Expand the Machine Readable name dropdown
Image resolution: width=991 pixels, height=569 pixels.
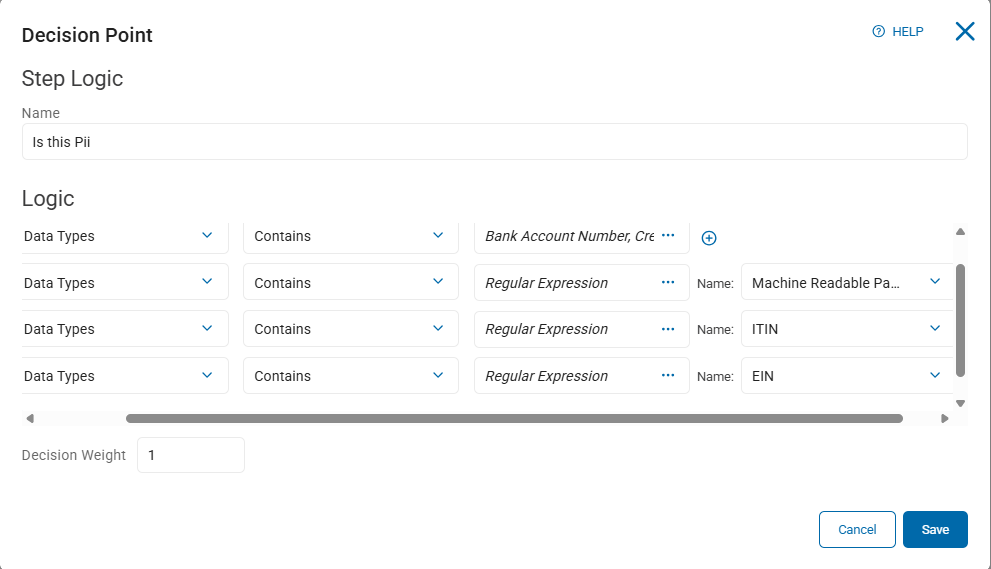[x=935, y=283]
